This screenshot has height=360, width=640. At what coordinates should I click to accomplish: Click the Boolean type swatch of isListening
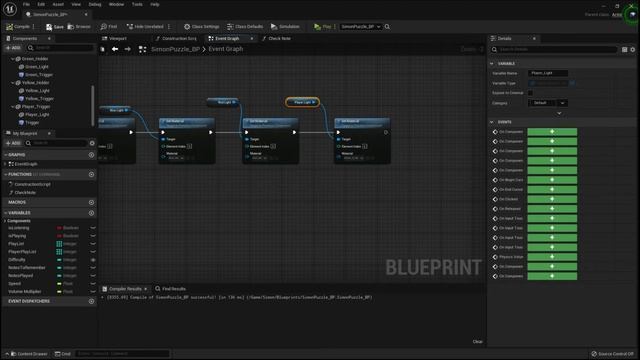click(x=59, y=228)
